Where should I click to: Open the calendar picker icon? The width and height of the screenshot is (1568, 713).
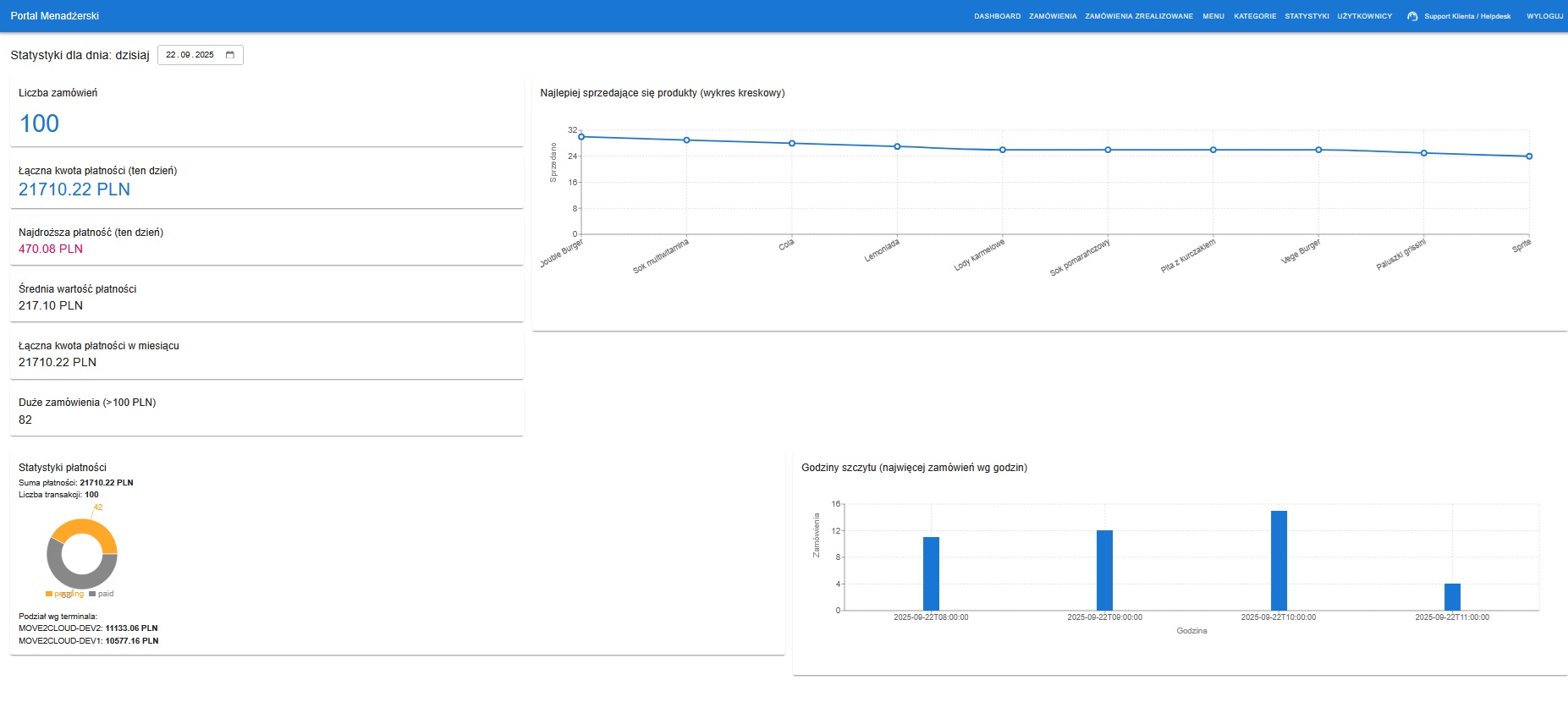point(230,55)
